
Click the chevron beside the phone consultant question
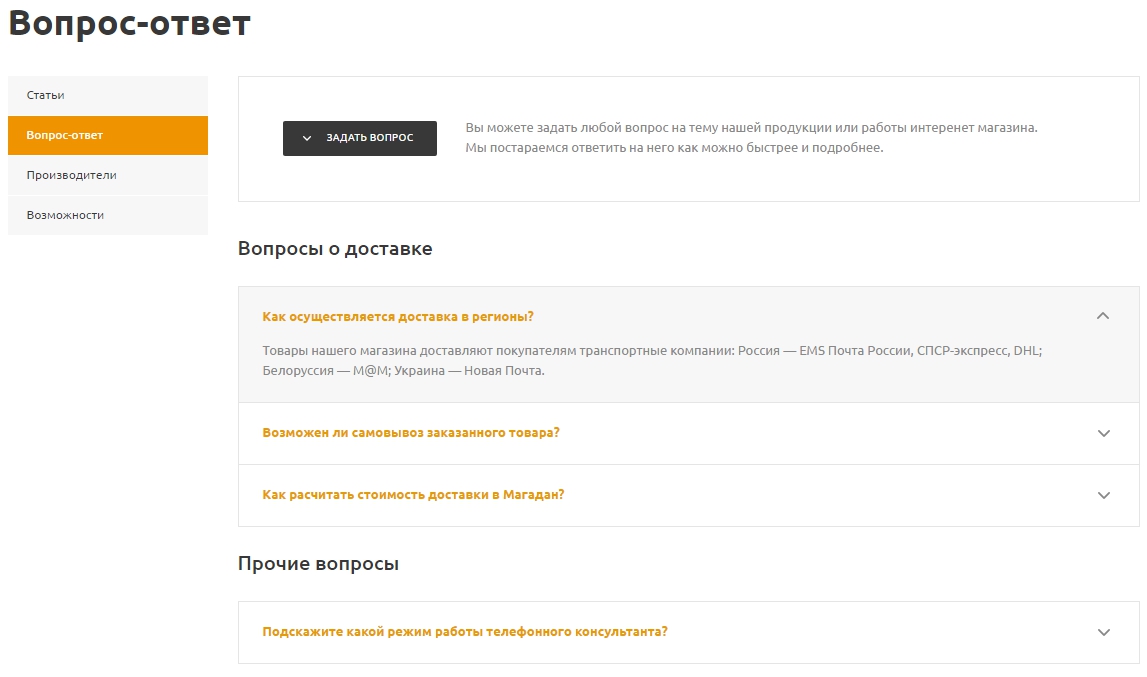coord(1104,632)
